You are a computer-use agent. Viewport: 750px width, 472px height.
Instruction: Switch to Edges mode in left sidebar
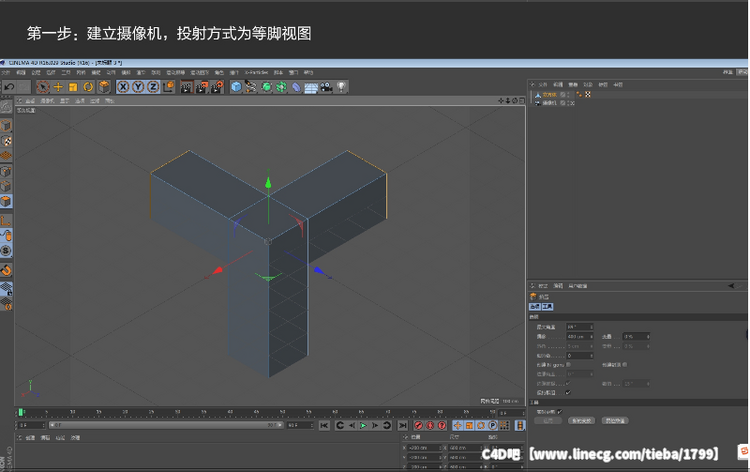point(6,186)
